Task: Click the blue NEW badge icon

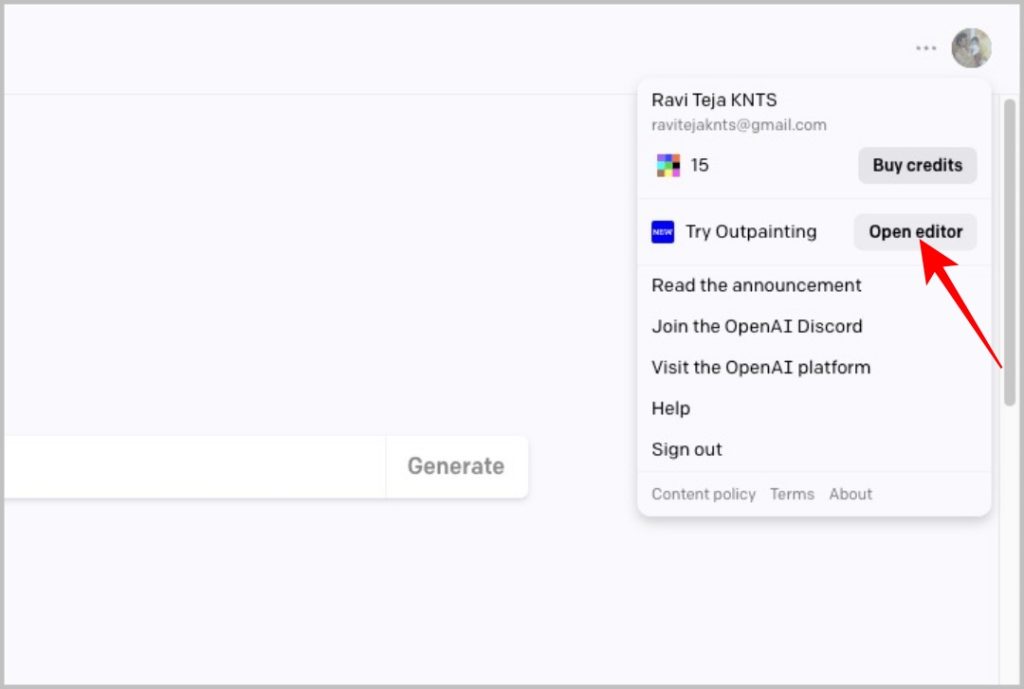Action: (662, 232)
